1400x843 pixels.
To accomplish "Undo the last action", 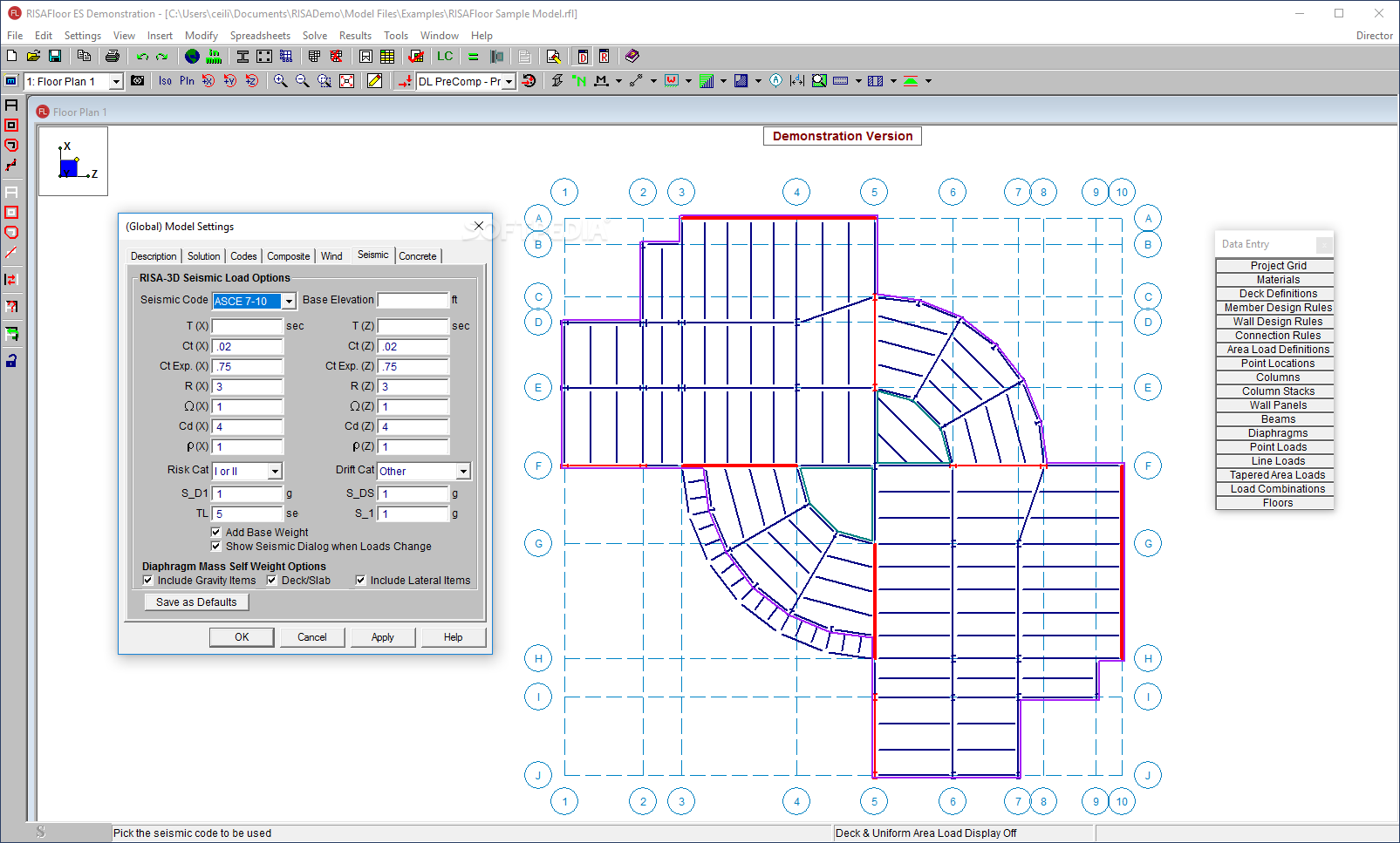I will coord(142,56).
